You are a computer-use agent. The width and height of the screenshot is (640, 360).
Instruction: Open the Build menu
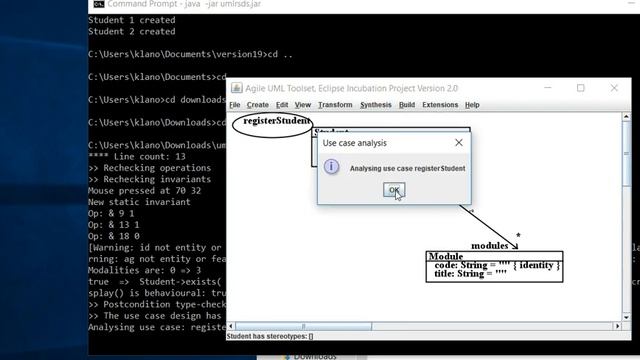click(x=407, y=105)
